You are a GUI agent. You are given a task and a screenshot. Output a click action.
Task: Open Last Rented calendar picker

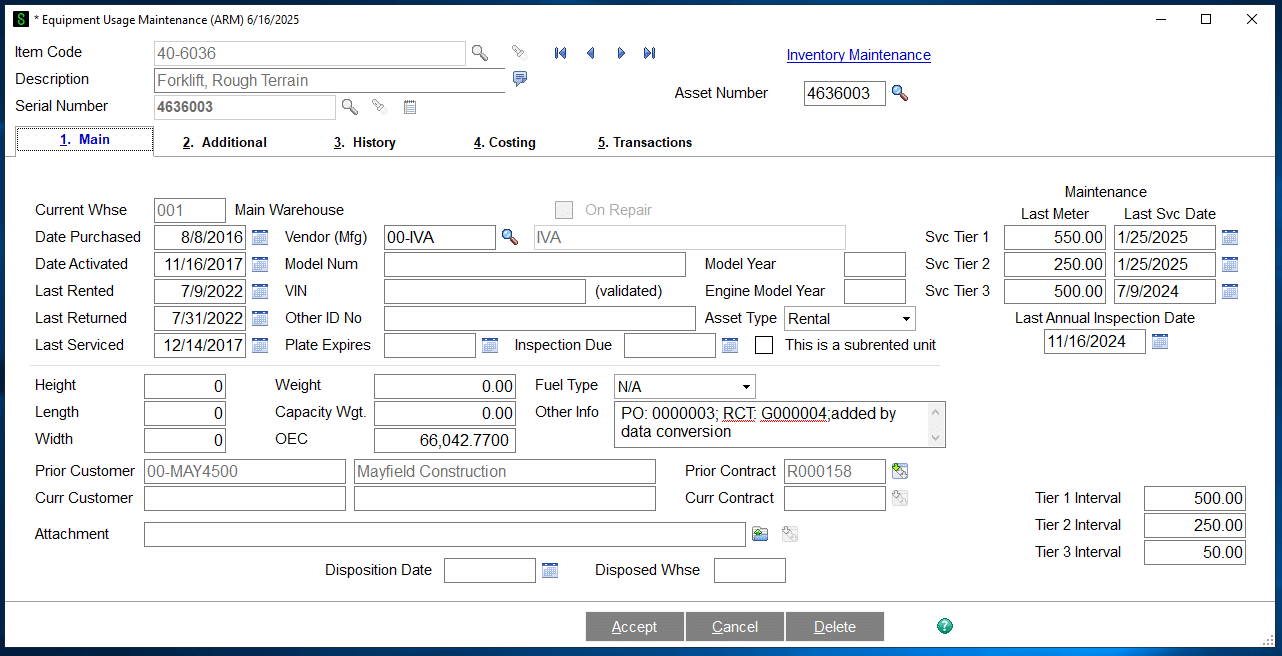pyautogui.click(x=260, y=291)
